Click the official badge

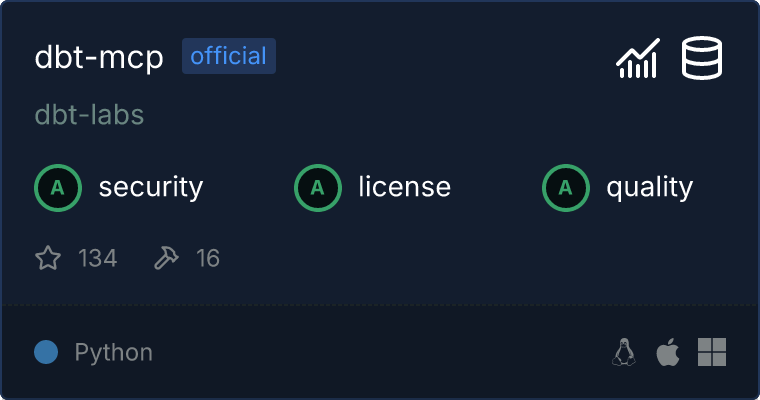229,56
